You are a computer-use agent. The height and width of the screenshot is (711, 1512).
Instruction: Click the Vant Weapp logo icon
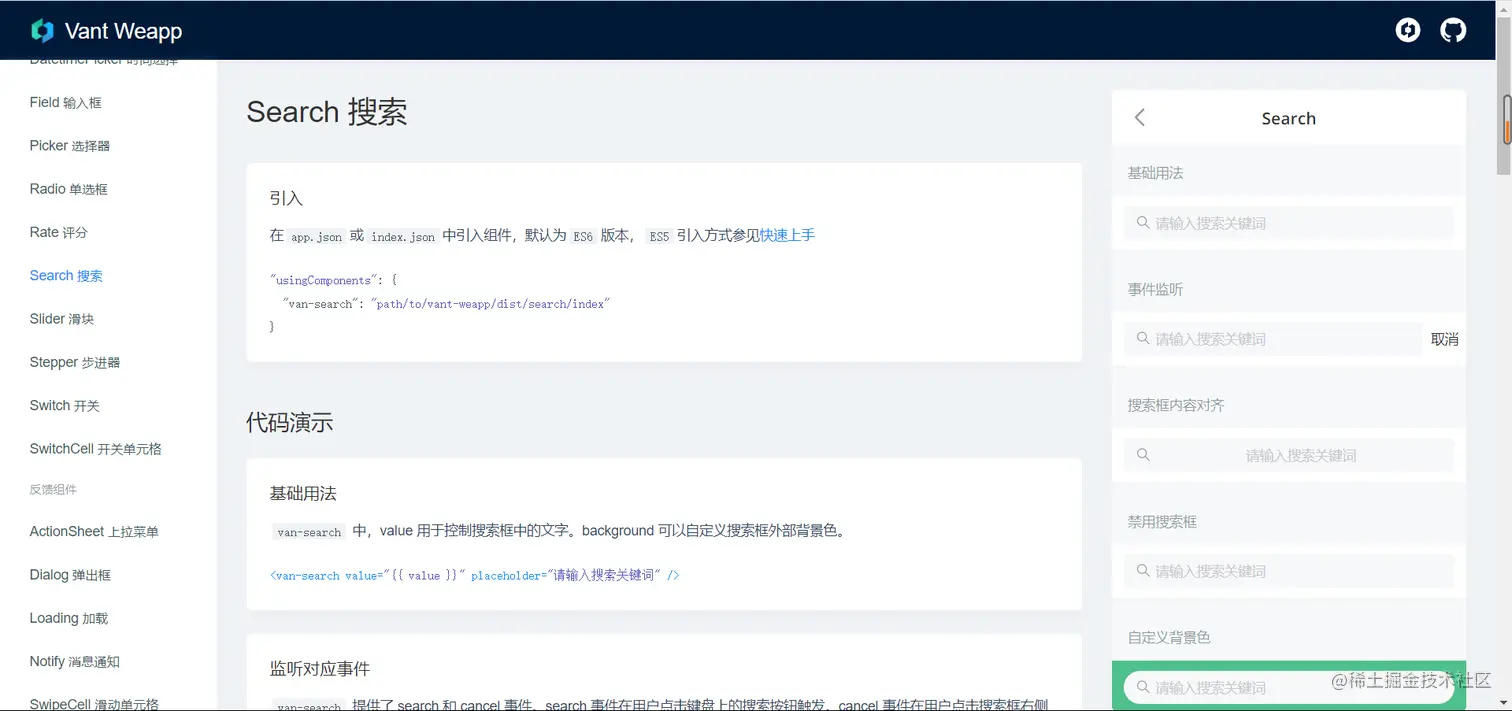click(x=42, y=30)
